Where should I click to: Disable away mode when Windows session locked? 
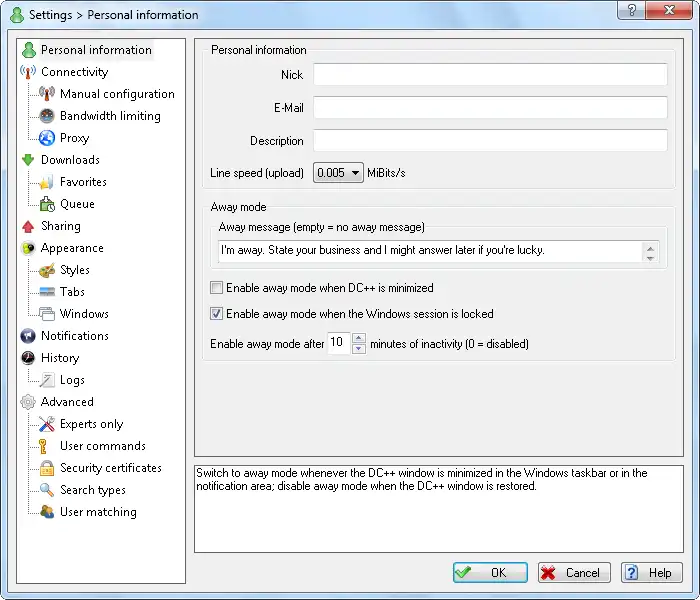(217, 313)
